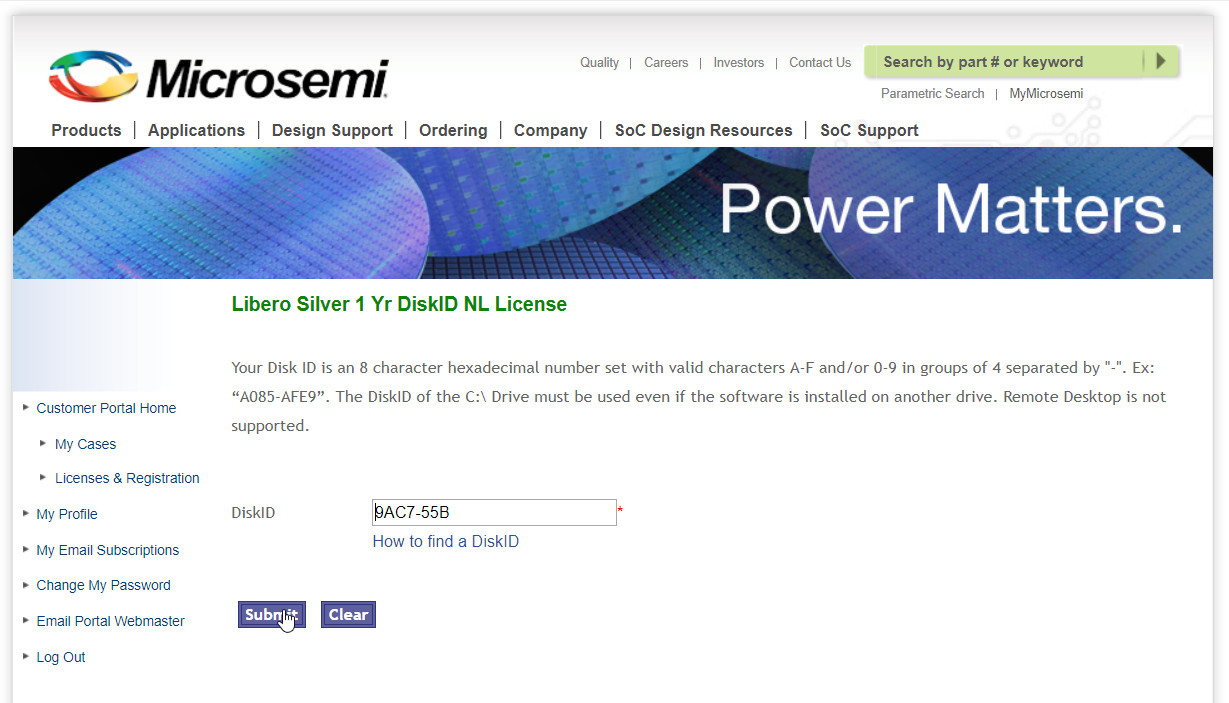This screenshot has width=1229, height=703.
Task: Open the SoC Support menu
Action: [869, 130]
